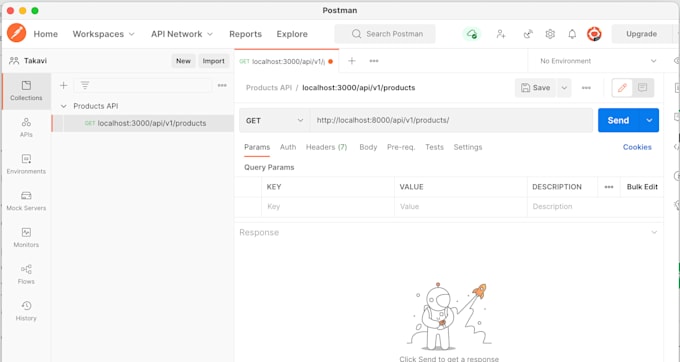Open Explore
The width and height of the screenshot is (680, 362).
pyautogui.click(x=292, y=34)
